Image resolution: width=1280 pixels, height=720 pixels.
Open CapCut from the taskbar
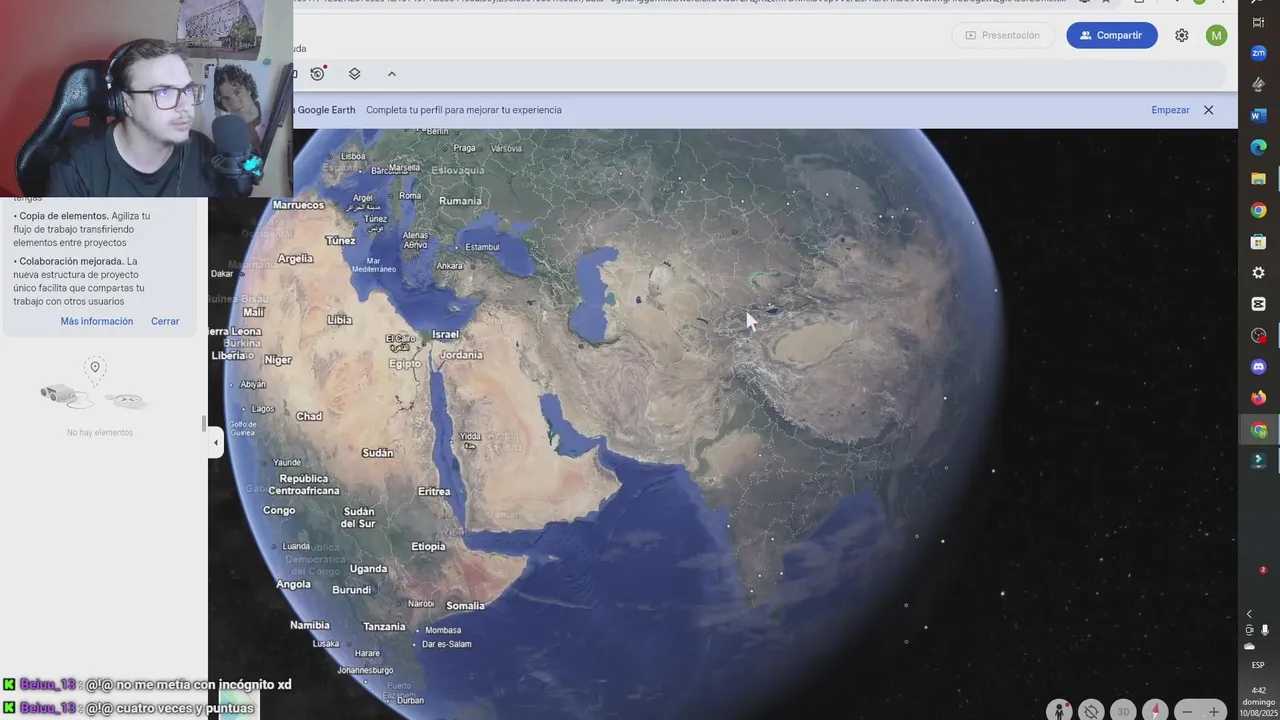click(1259, 304)
